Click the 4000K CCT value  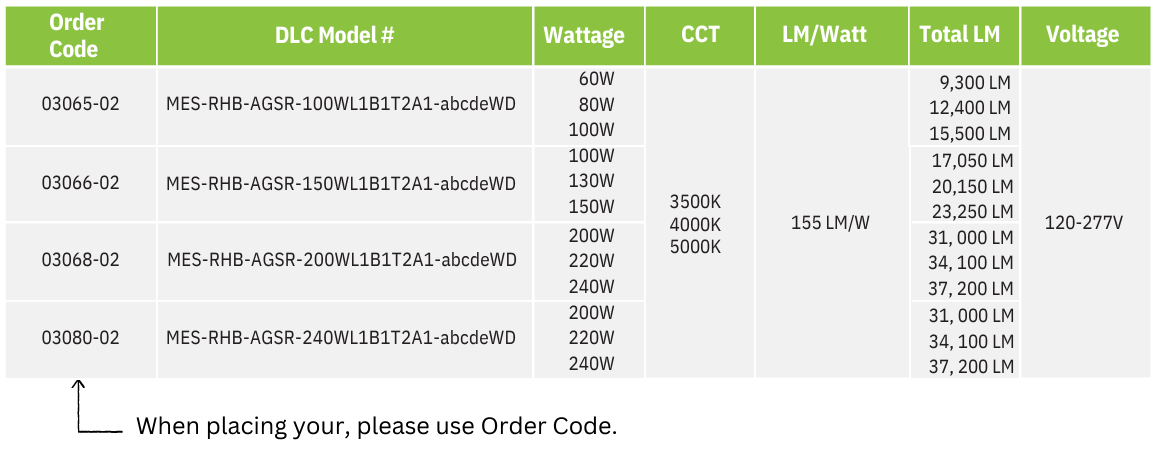[695, 224]
